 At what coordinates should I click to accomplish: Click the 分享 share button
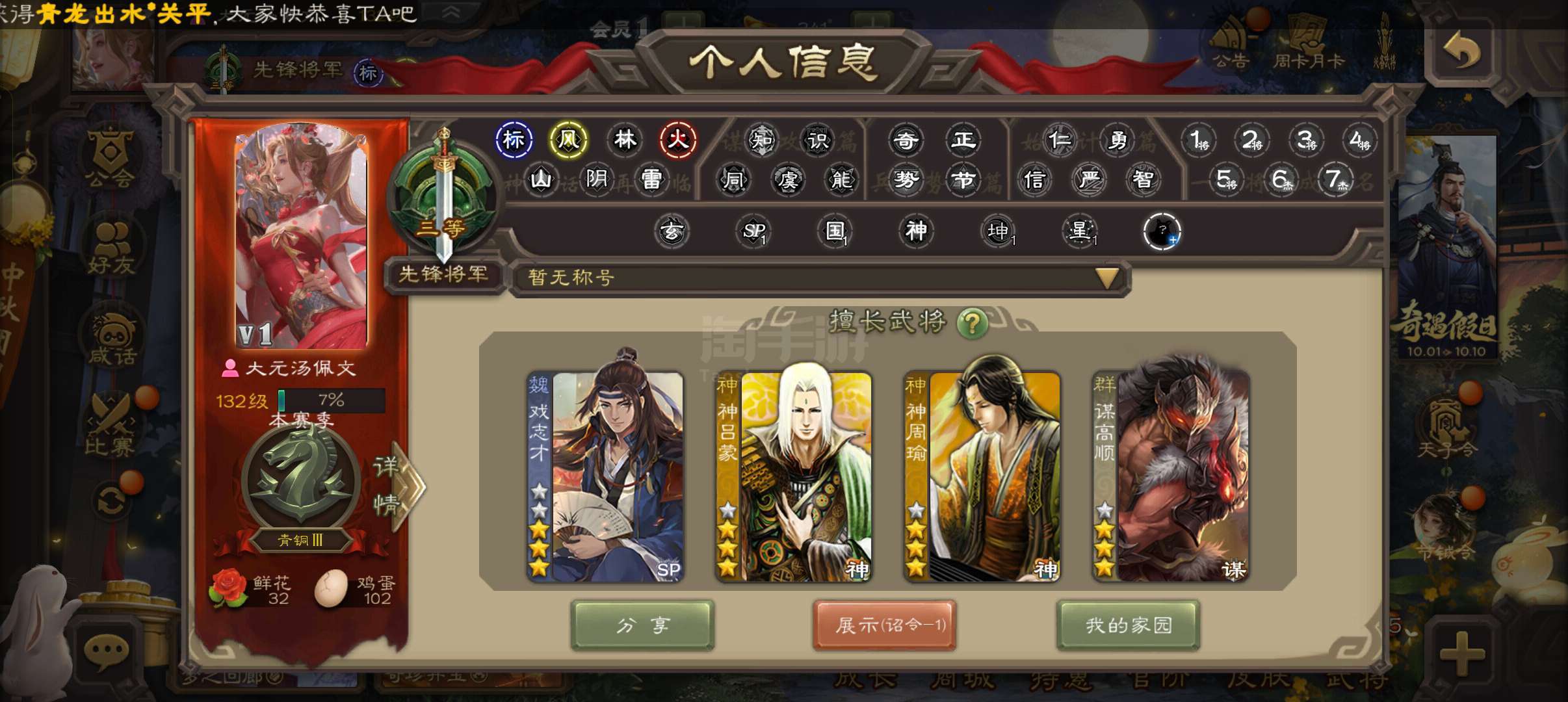tap(642, 625)
